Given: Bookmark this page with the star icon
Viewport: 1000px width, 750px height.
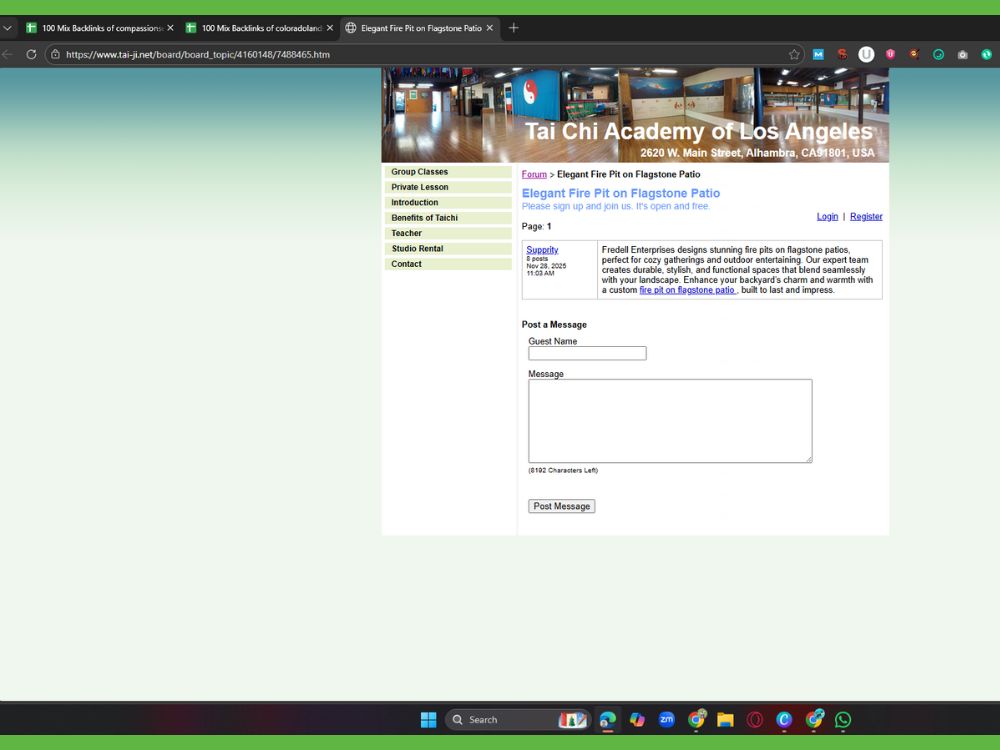Looking at the screenshot, I should click(794, 54).
